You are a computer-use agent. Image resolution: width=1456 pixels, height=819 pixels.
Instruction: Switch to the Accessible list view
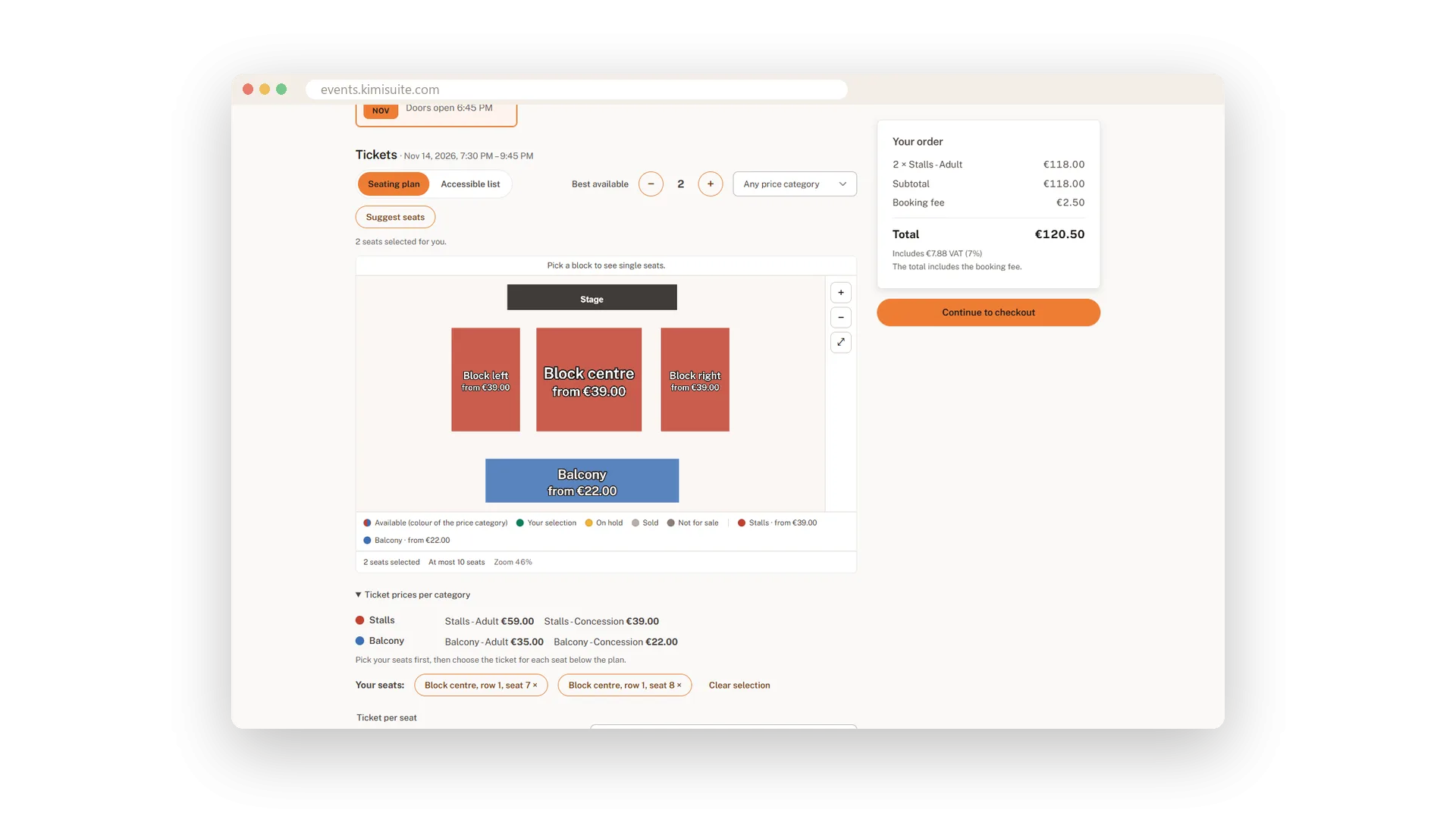(470, 184)
